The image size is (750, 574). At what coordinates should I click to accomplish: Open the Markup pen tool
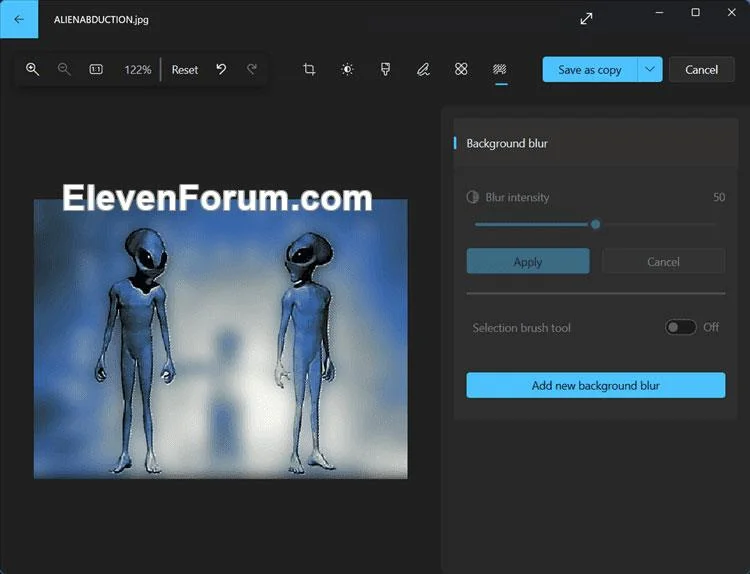[423, 69]
